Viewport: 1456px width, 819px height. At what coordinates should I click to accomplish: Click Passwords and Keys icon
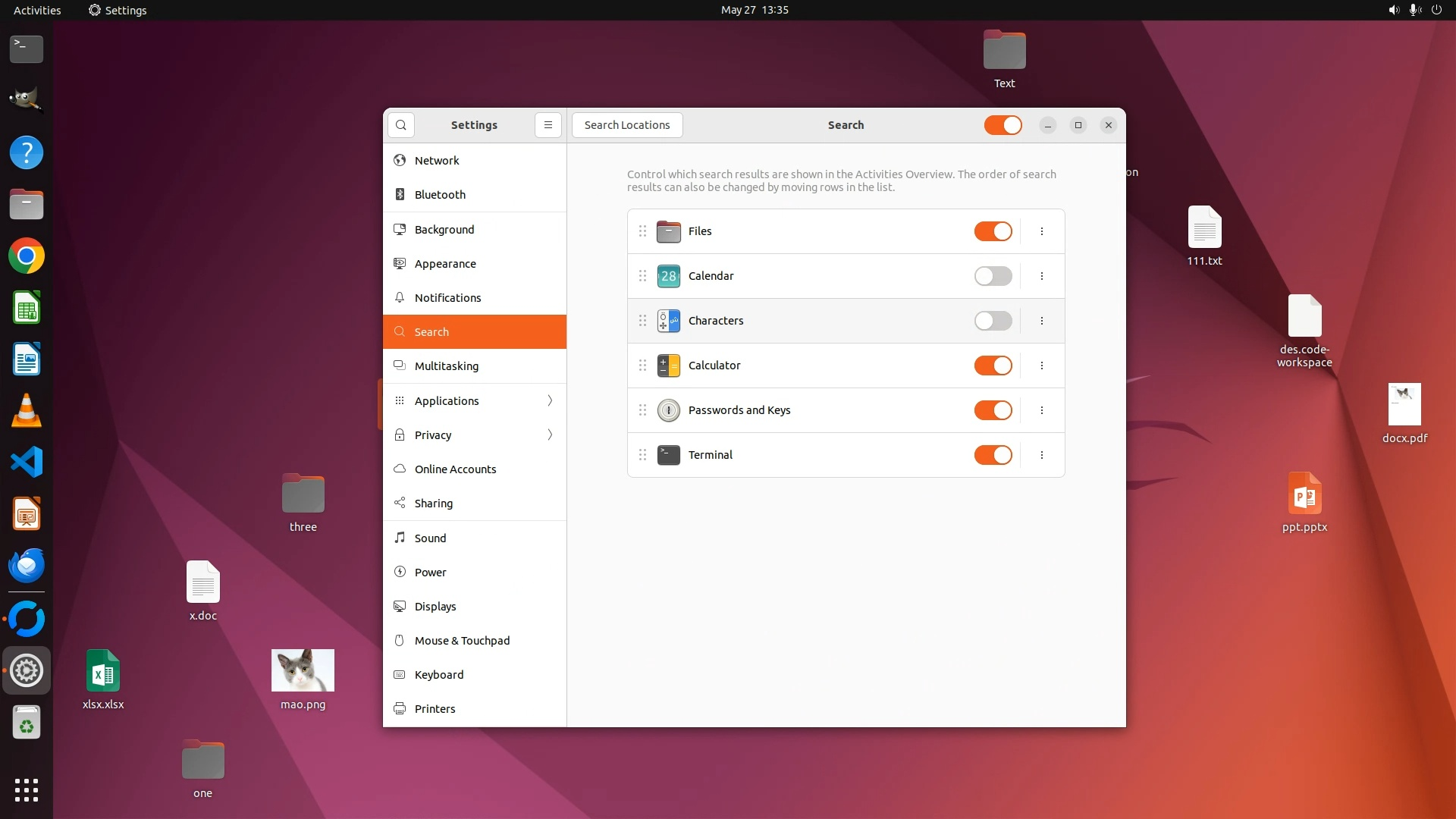[668, 410]
